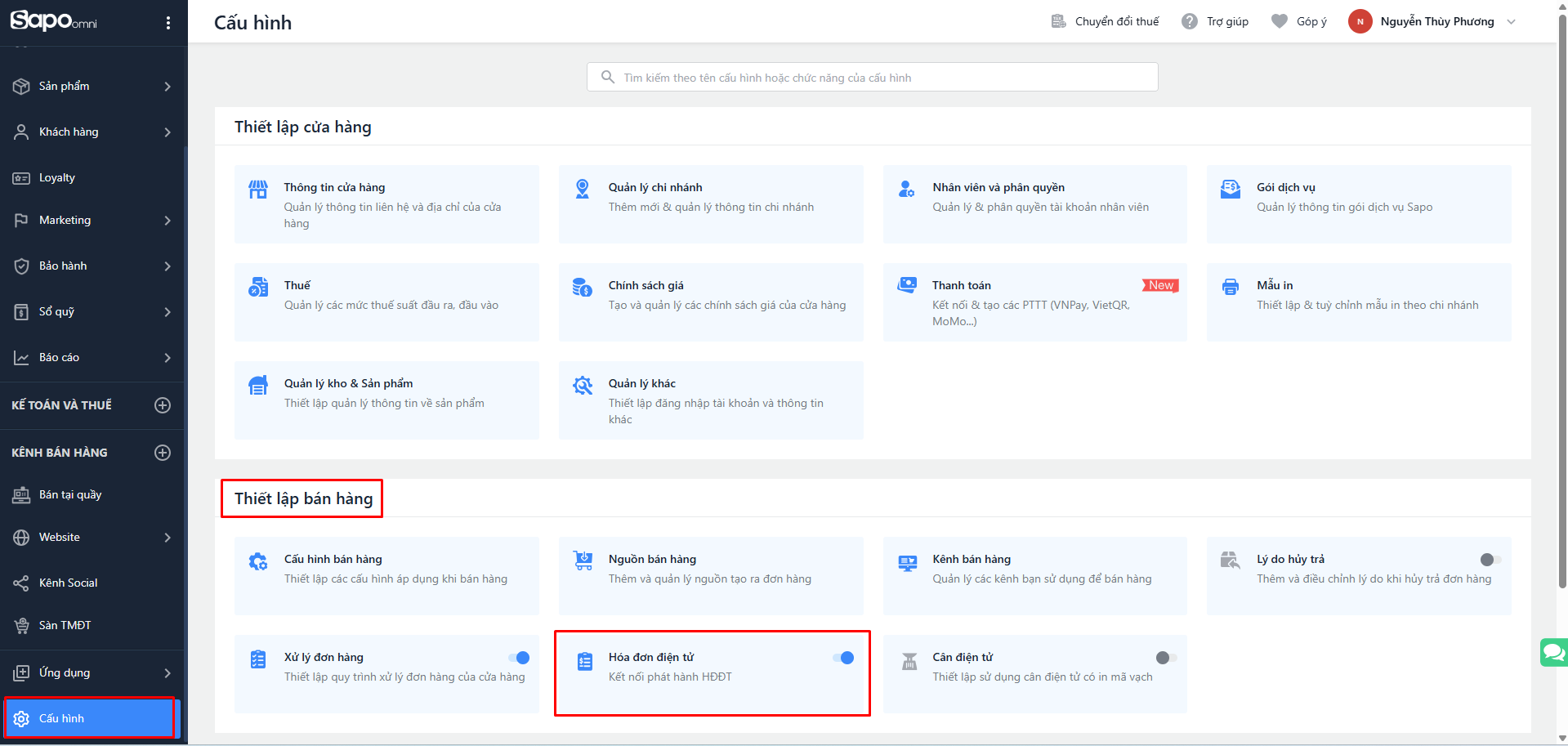The height and width of the screenshot is (746, 1568).
Task: Click the Chính sách giá coins icon
Action: [582, 287]
